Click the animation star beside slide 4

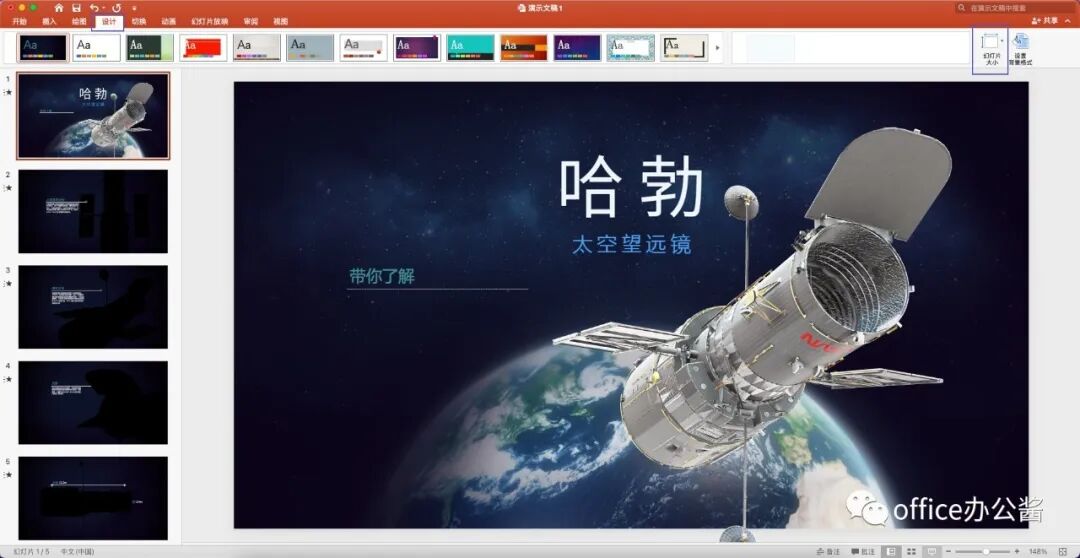click(x=8, y=379)
